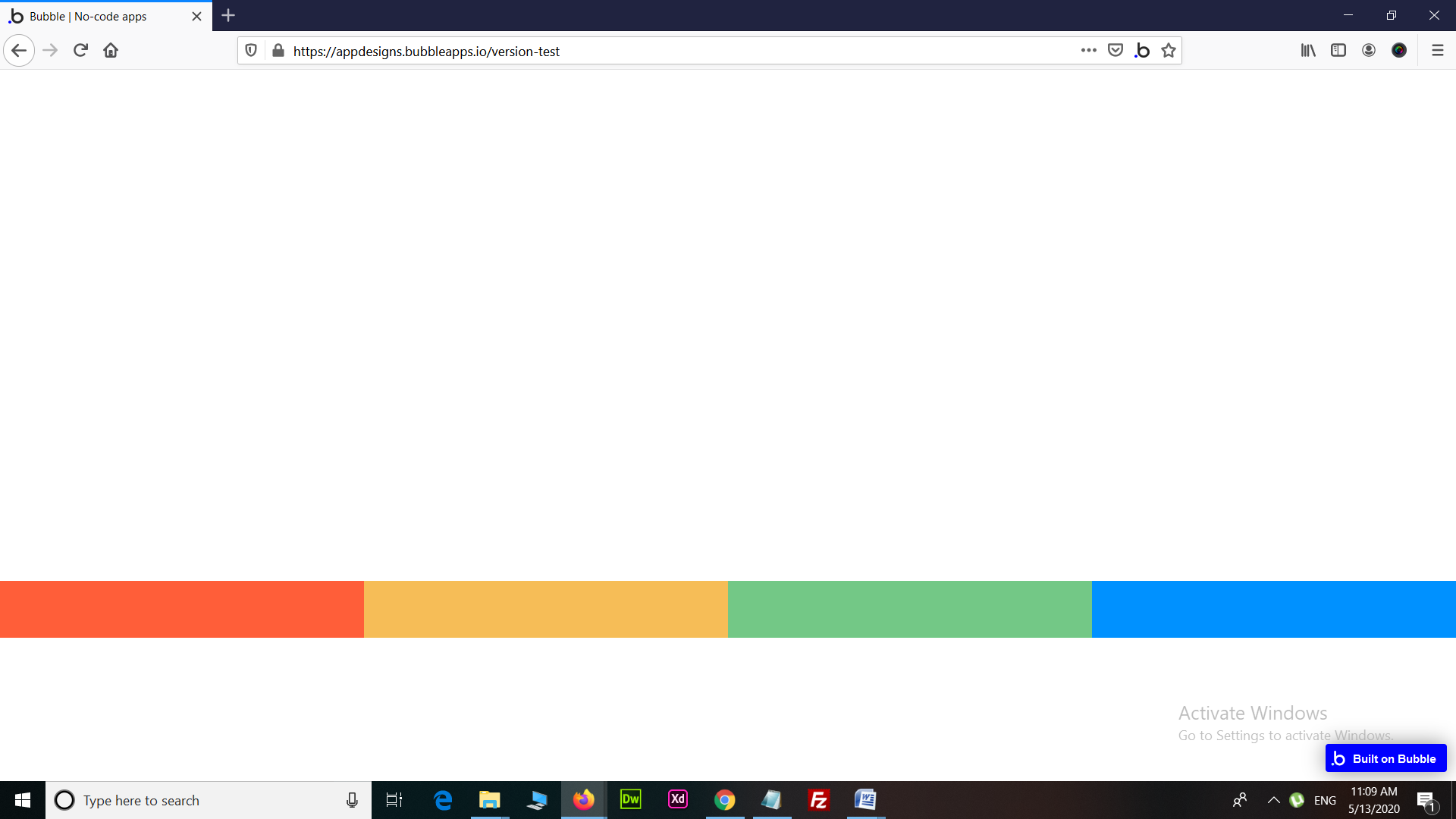This screenshot has height=819, width=1456.
Task: Open the Library bookshelf icon
Action: (1308, 51)
